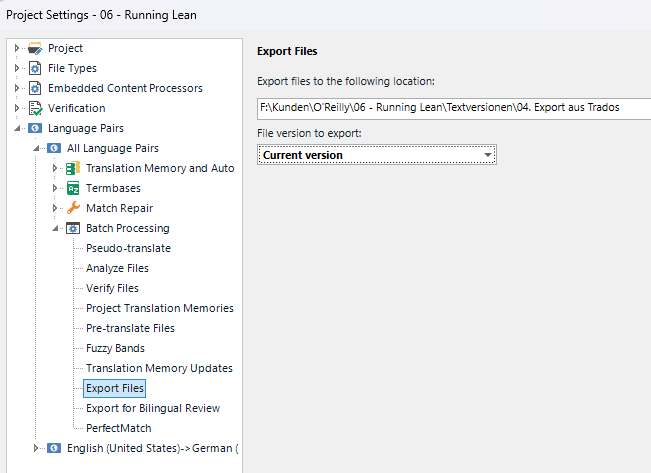The width and height of the screenshot is (651, 473).
Task: Click the Translation Memory and Auto icon
Action: [73, 168]
